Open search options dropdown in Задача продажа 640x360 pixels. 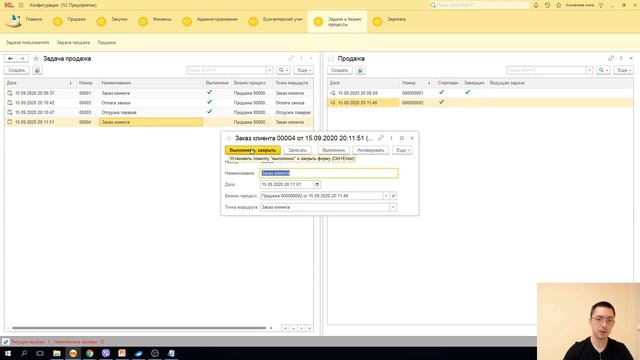point(283,70)
